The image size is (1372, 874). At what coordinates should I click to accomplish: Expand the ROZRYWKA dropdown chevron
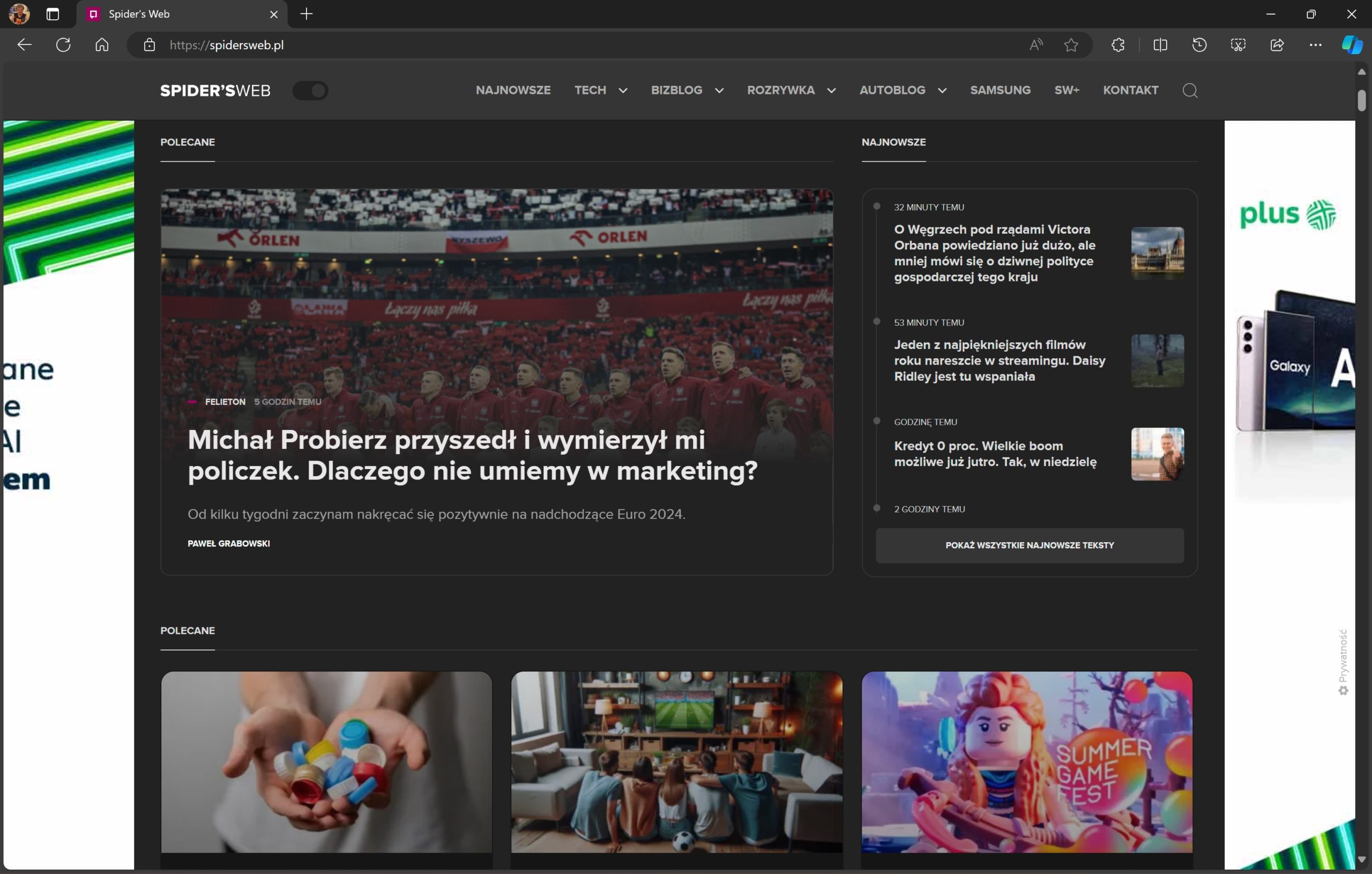[831, 91]
